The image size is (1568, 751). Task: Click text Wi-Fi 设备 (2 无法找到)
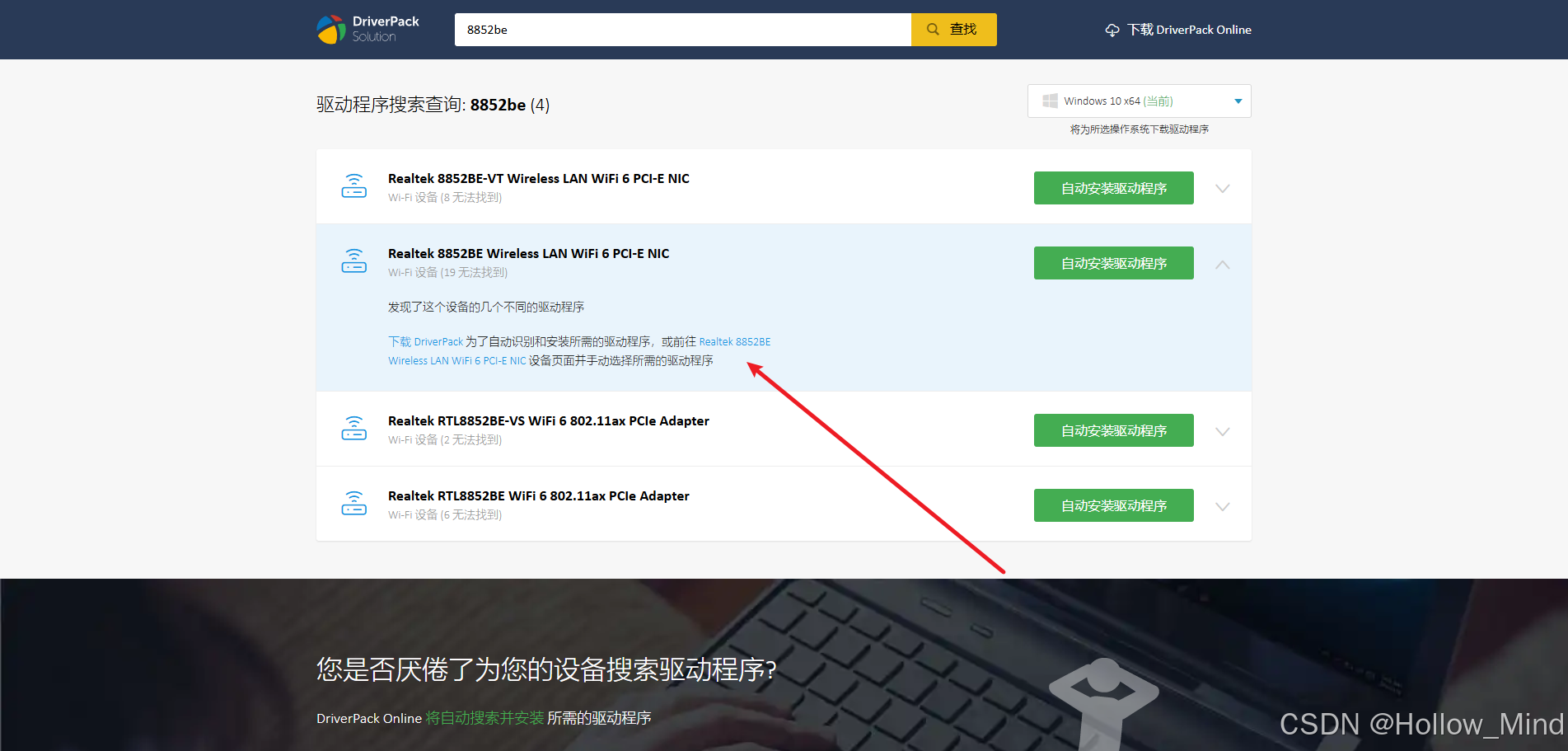445,439
